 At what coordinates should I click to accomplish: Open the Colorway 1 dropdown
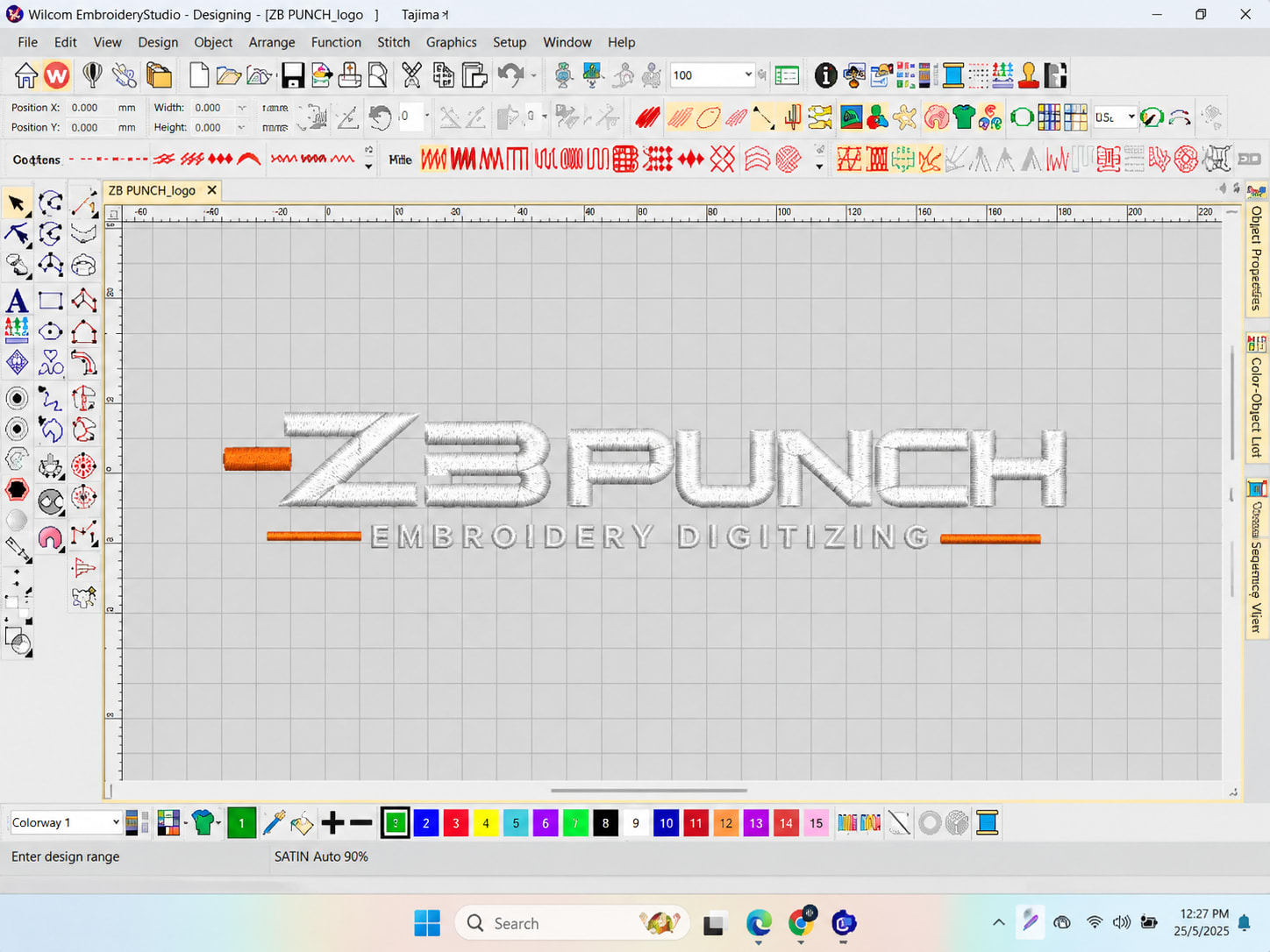point(65,822)
